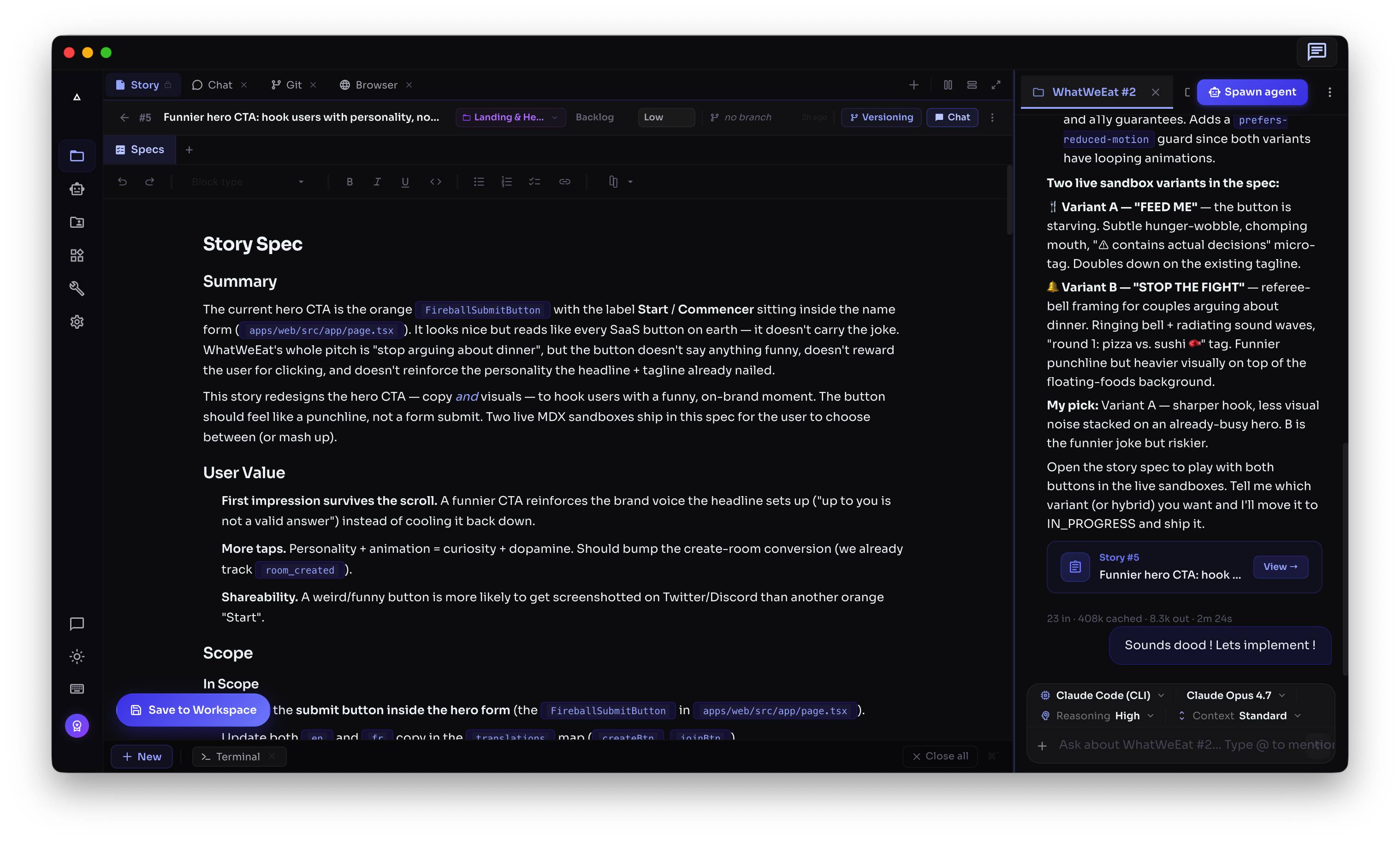Screen dimensions: 1400x841
Task: Click Close all at the bottom
Action: pos(940,756)
